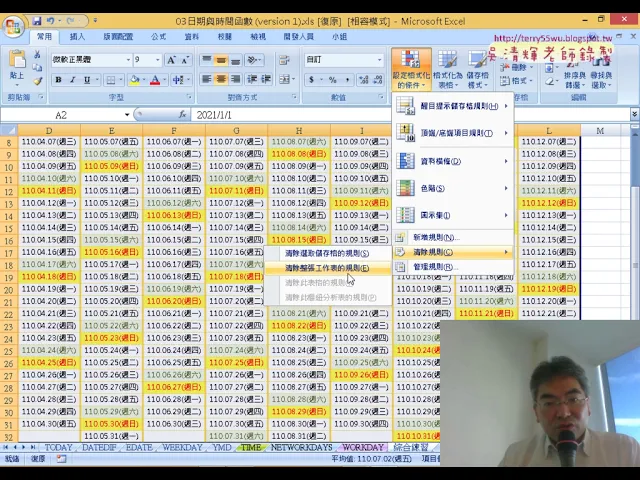Save the workbook via Quick Access
Screen dimensions: 640x480
click(x=37, y=21)
